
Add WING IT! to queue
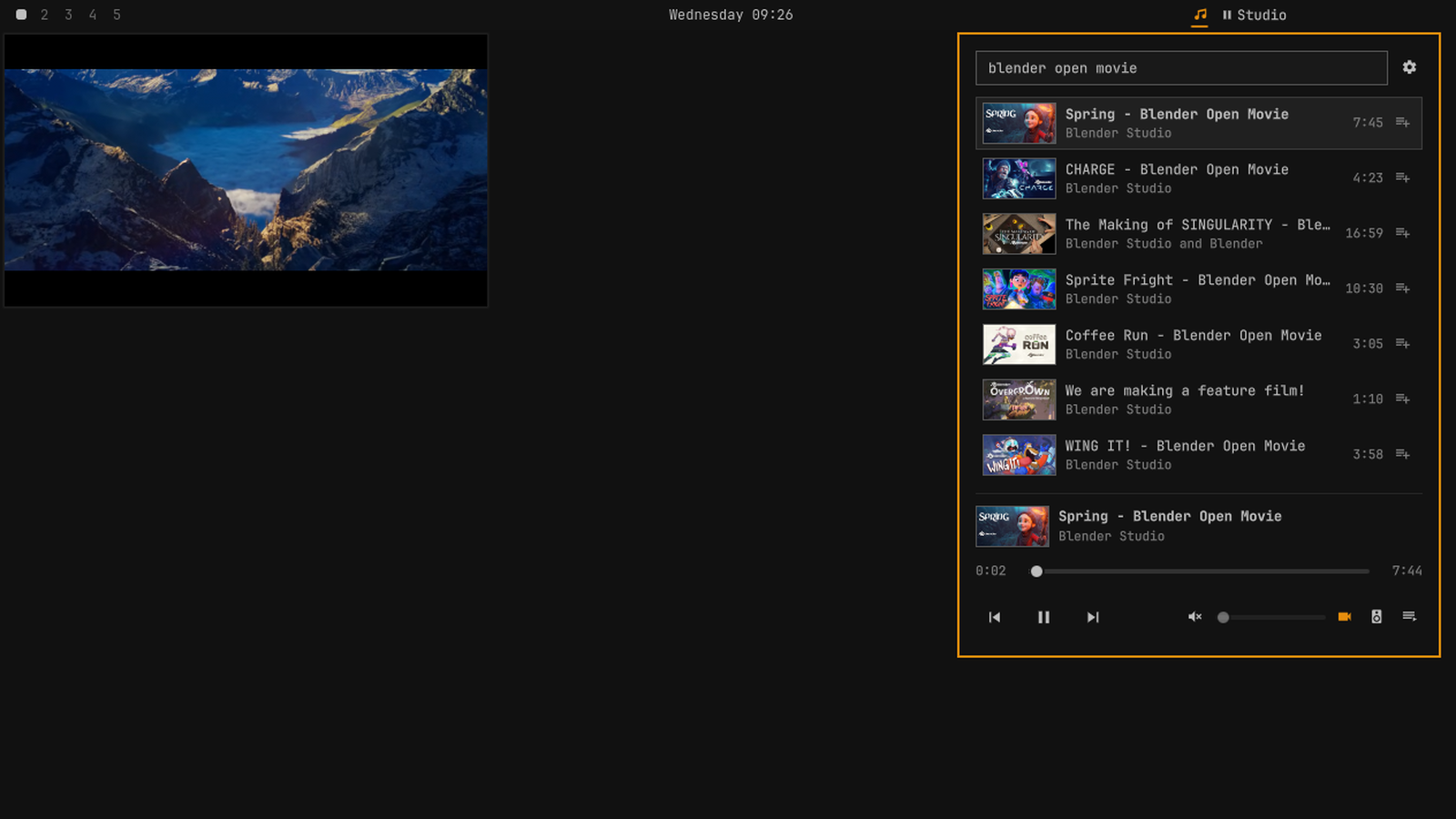(1402, 454)
